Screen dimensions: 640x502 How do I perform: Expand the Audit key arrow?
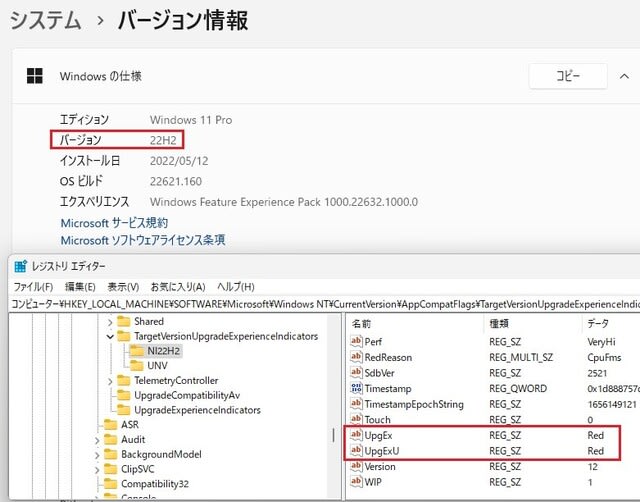point(97,440)
